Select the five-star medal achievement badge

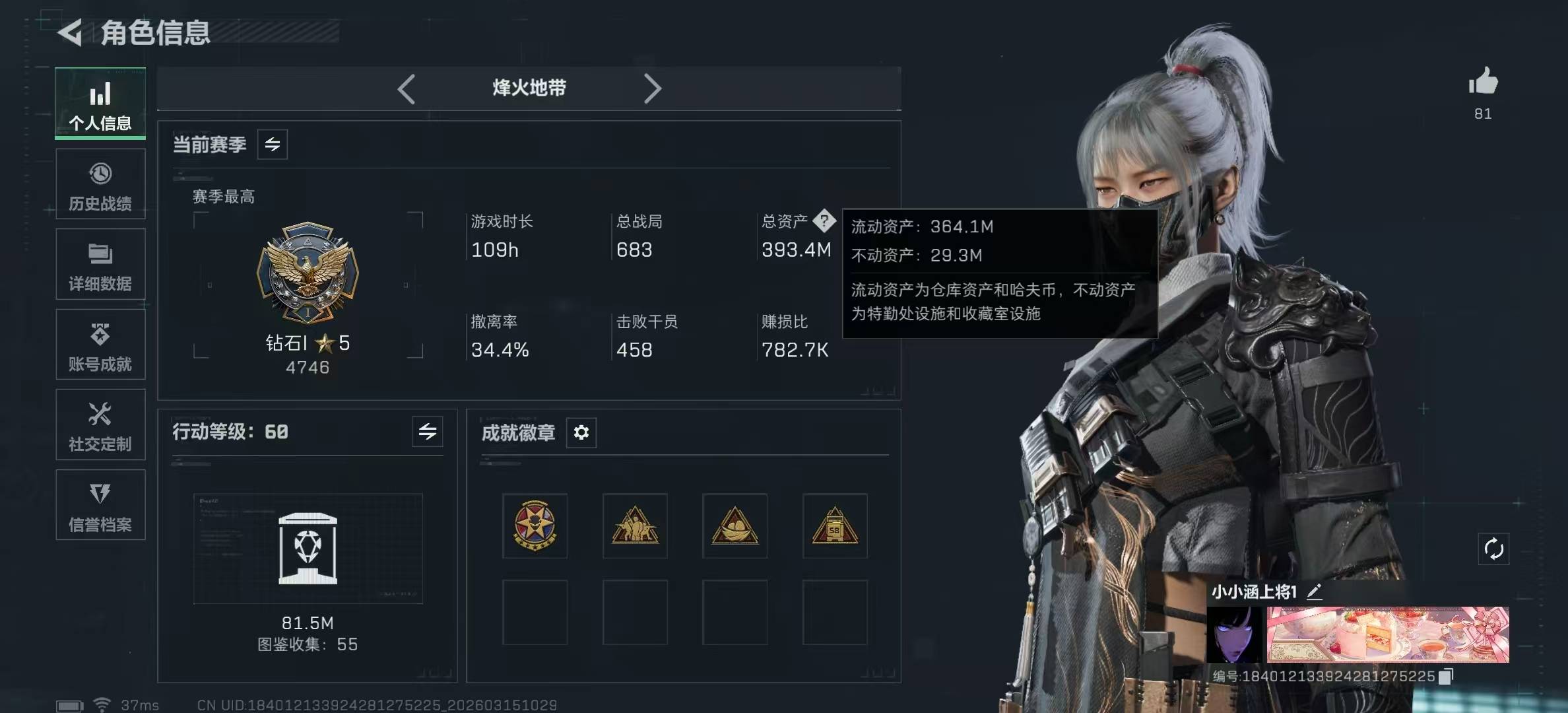pos(535,526)
